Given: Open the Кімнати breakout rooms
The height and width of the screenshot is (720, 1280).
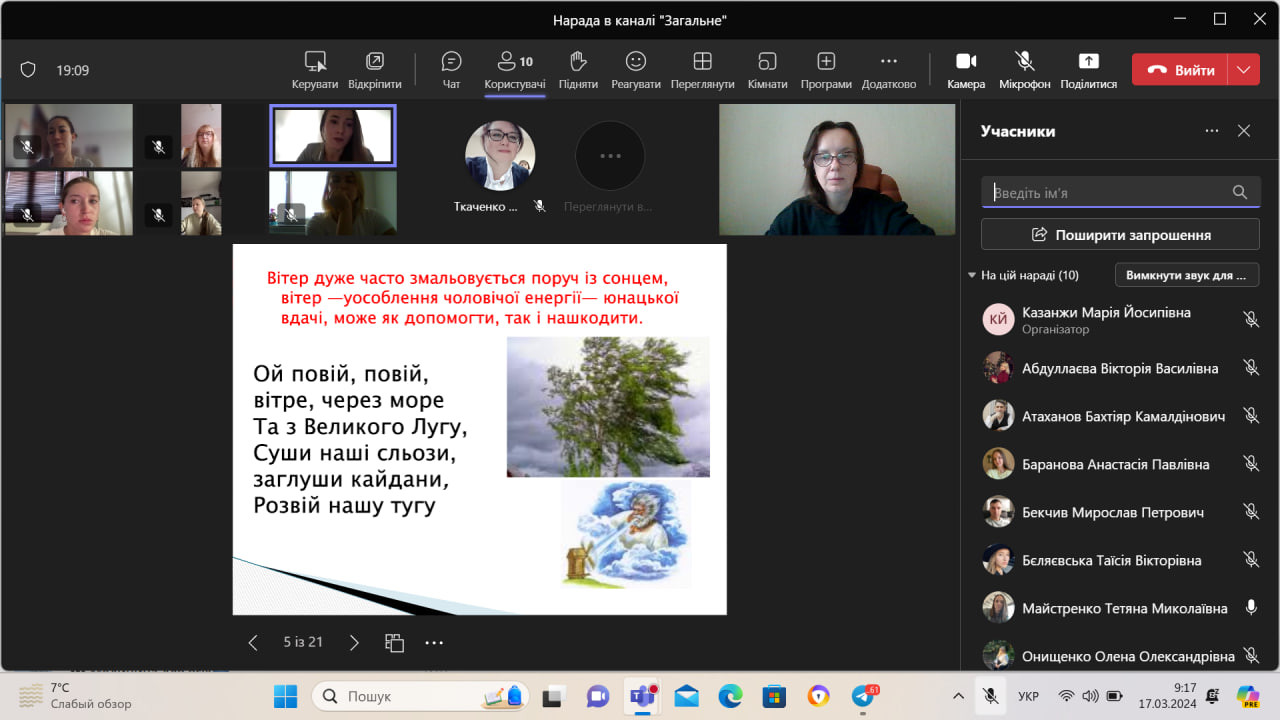Looking at the screenshot, I should [x=767, y=70].
